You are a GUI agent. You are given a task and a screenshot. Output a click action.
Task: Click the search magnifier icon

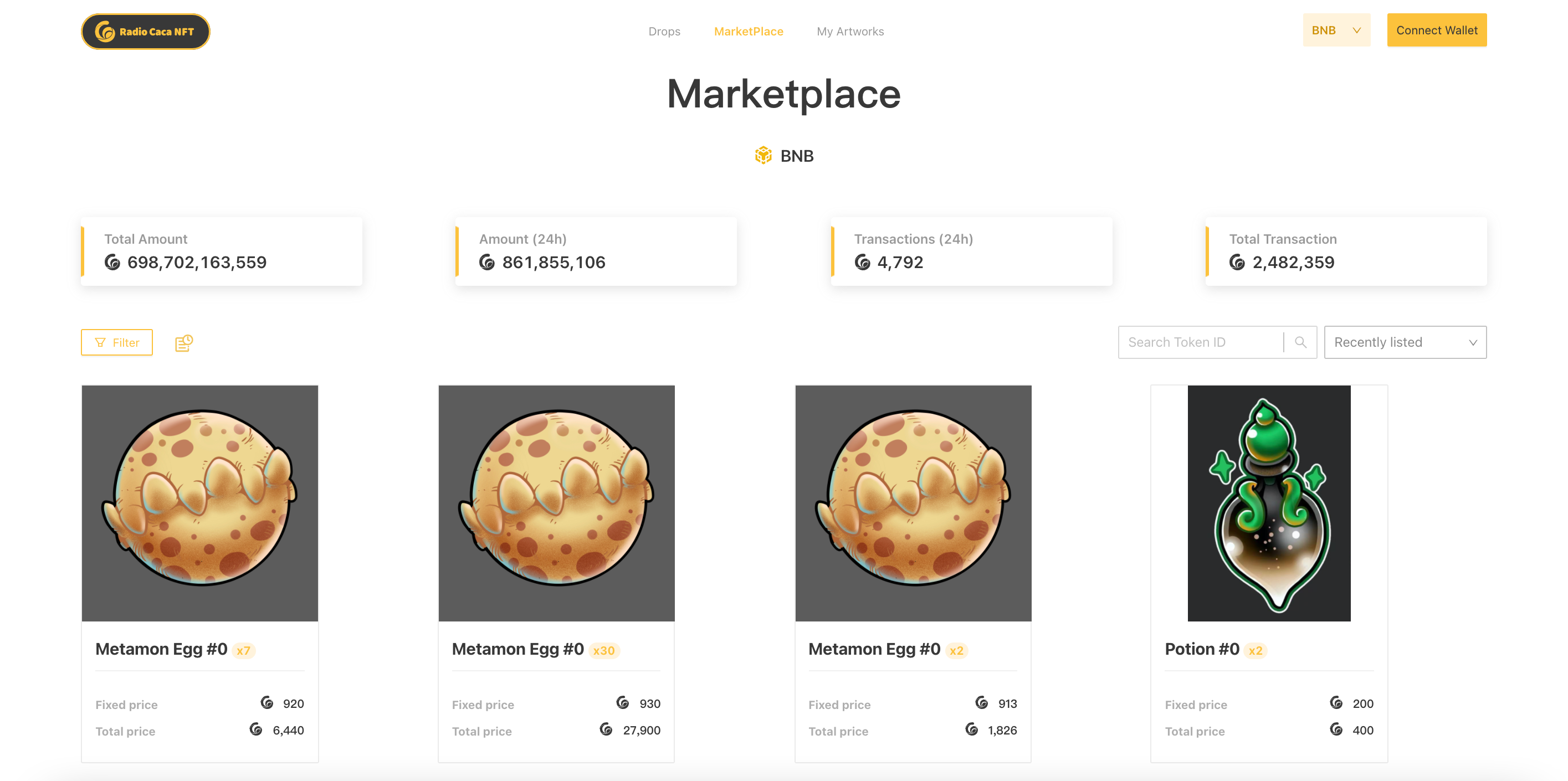(1300, 342)
